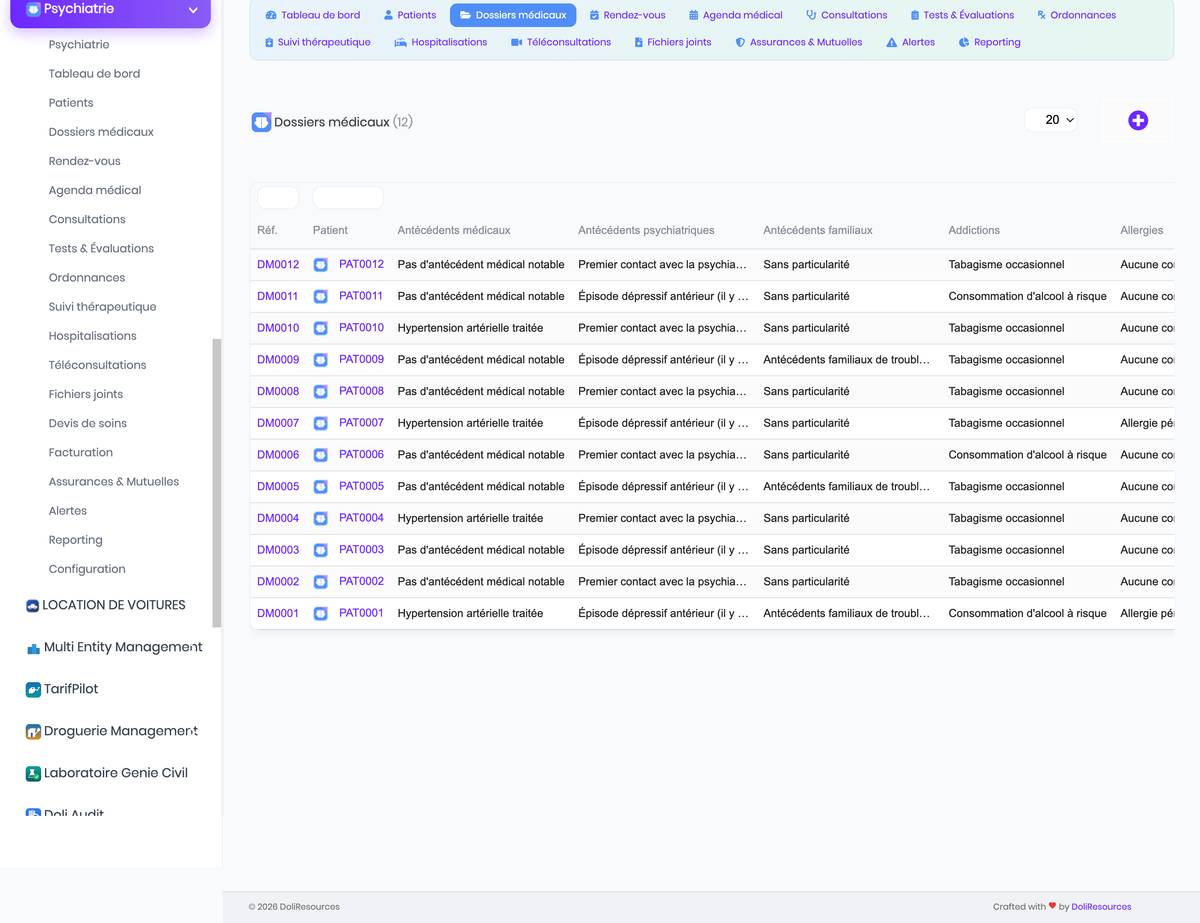Viewport: 1200px width, 923px height.
Task: Click the patient icon next to PAT0001
Action: 321,614
